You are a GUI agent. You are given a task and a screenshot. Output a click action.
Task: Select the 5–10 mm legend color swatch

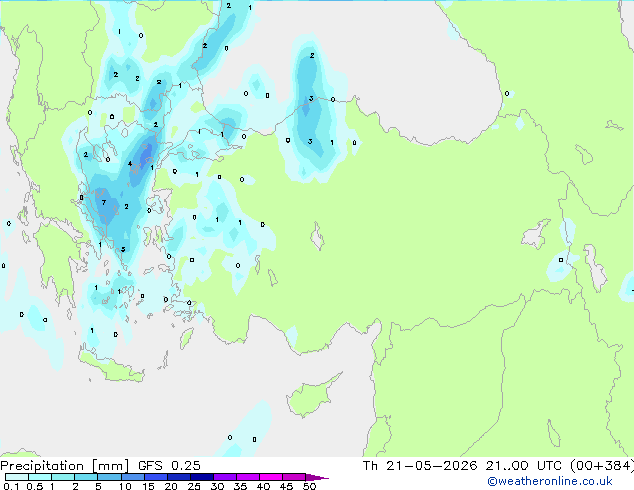[x=109, y=477]
